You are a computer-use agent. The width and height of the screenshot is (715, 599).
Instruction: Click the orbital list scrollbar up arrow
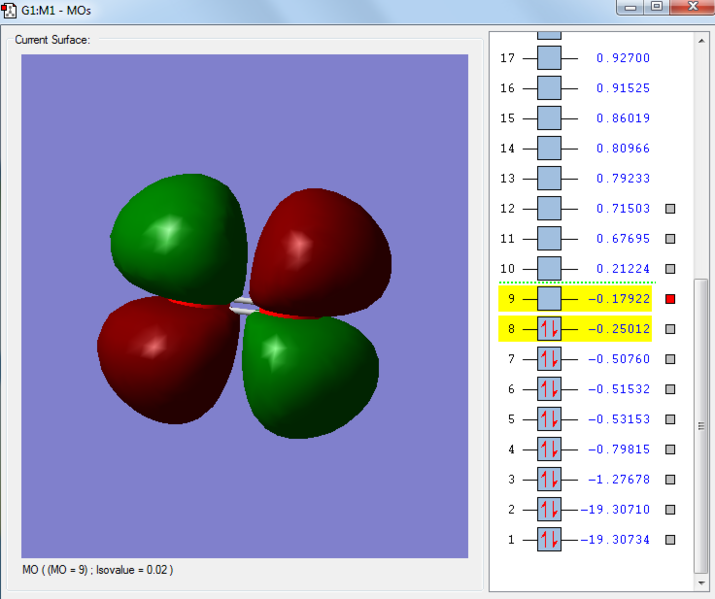point(701,41)
